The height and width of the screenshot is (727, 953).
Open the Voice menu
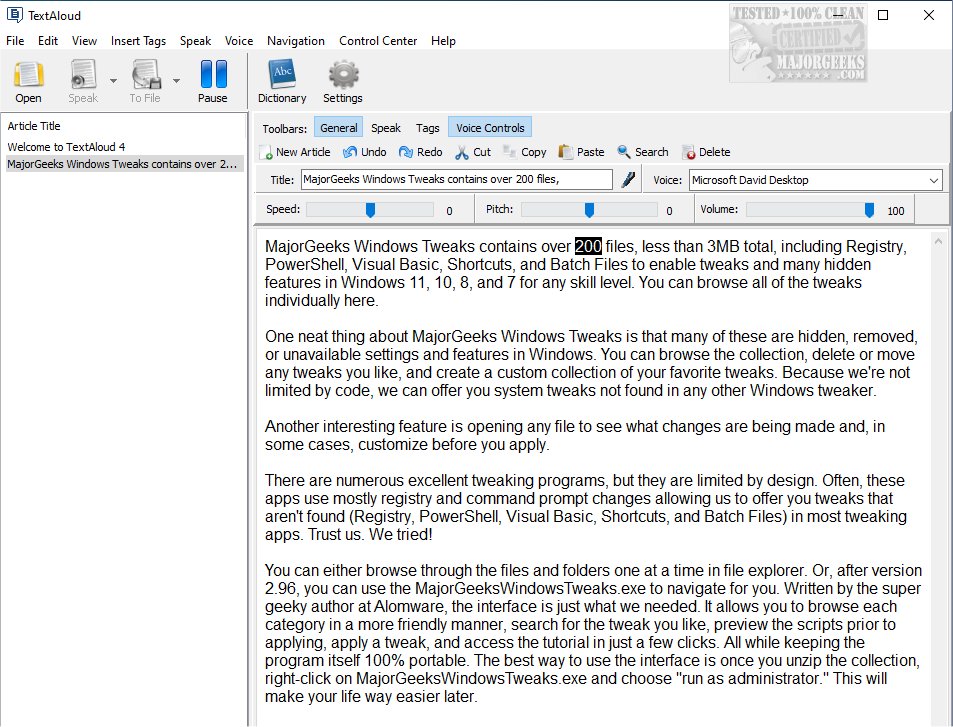pos(239,41)
